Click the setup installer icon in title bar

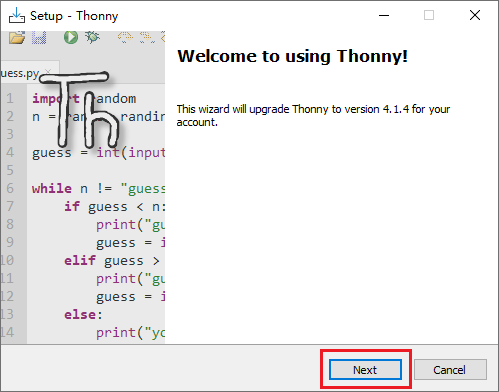[17, 16]
